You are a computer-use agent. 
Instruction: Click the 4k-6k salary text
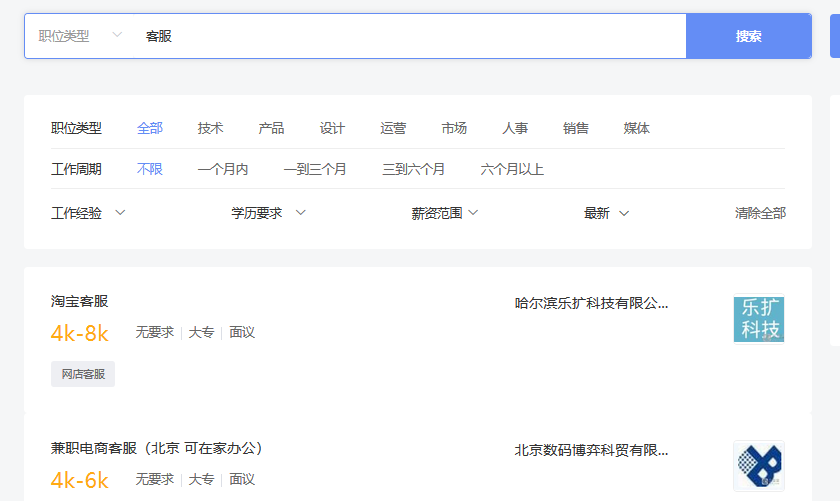tap(80, 480)
